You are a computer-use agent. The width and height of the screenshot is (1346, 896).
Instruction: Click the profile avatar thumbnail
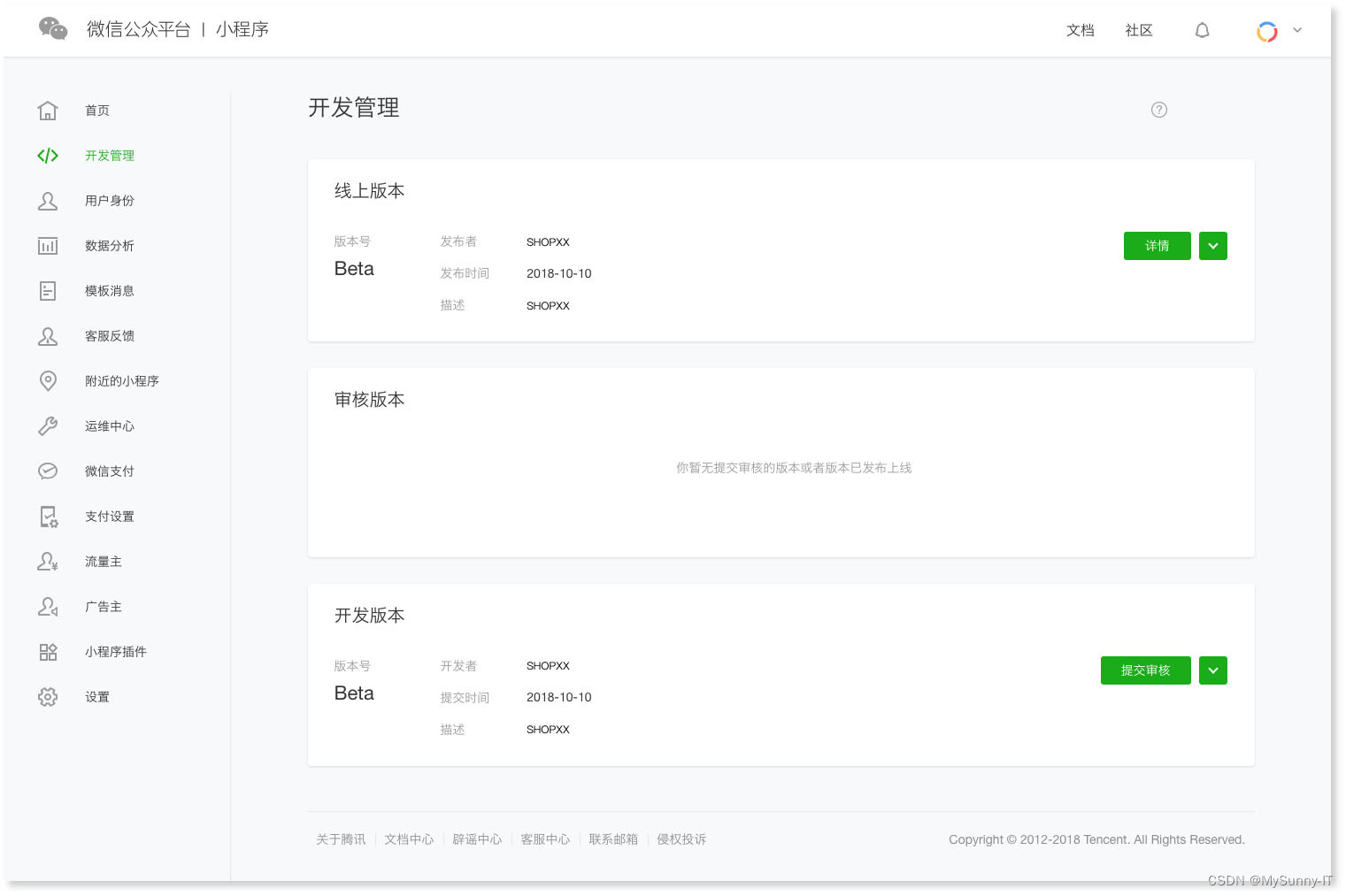click(x=1267, y=30)
